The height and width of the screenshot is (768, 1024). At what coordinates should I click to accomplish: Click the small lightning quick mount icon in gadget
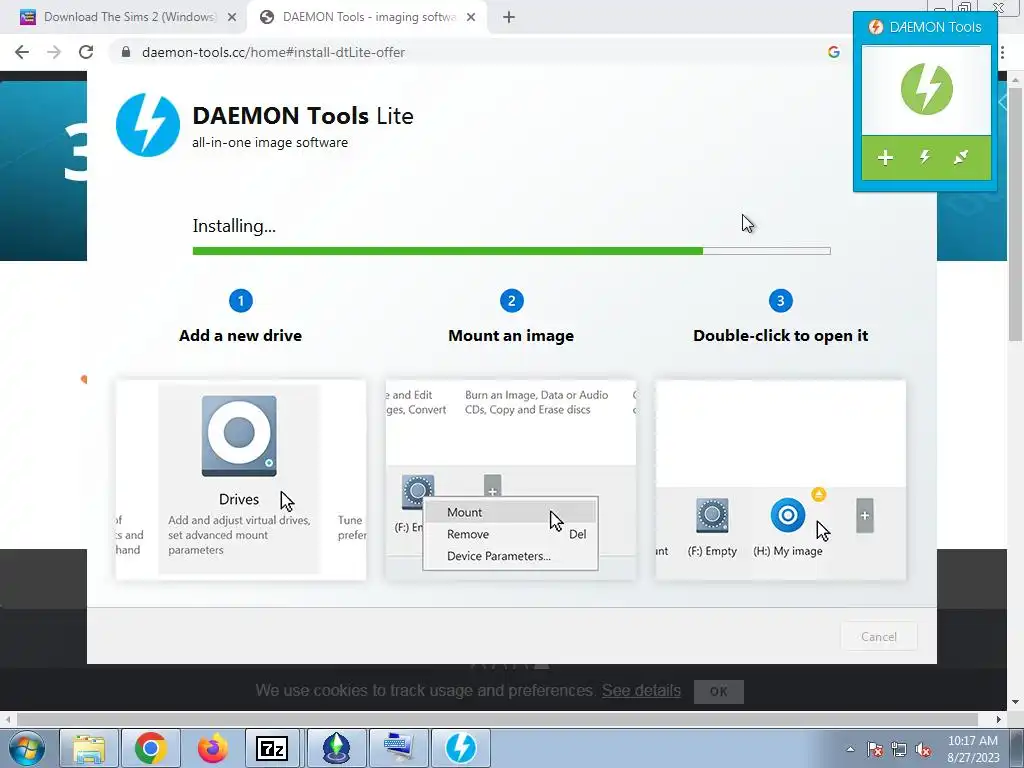(x=925, y=157)
